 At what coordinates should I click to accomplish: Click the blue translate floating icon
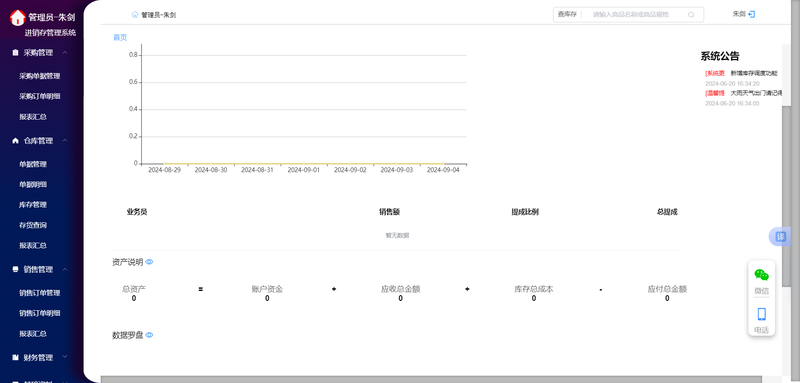(781, 237)
